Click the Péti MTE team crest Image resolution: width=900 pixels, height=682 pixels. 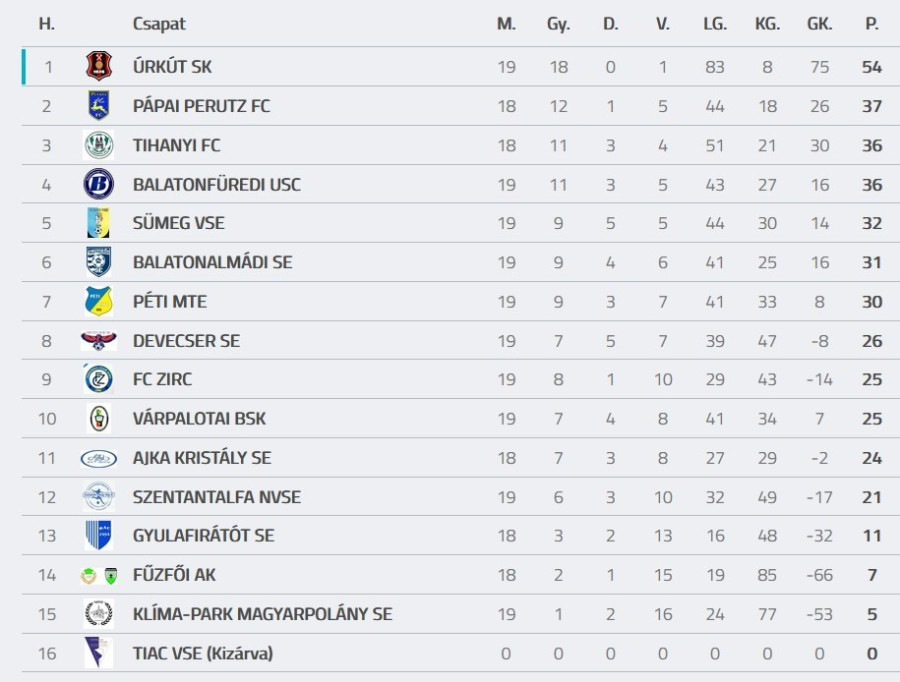click(x=99, y=301)
